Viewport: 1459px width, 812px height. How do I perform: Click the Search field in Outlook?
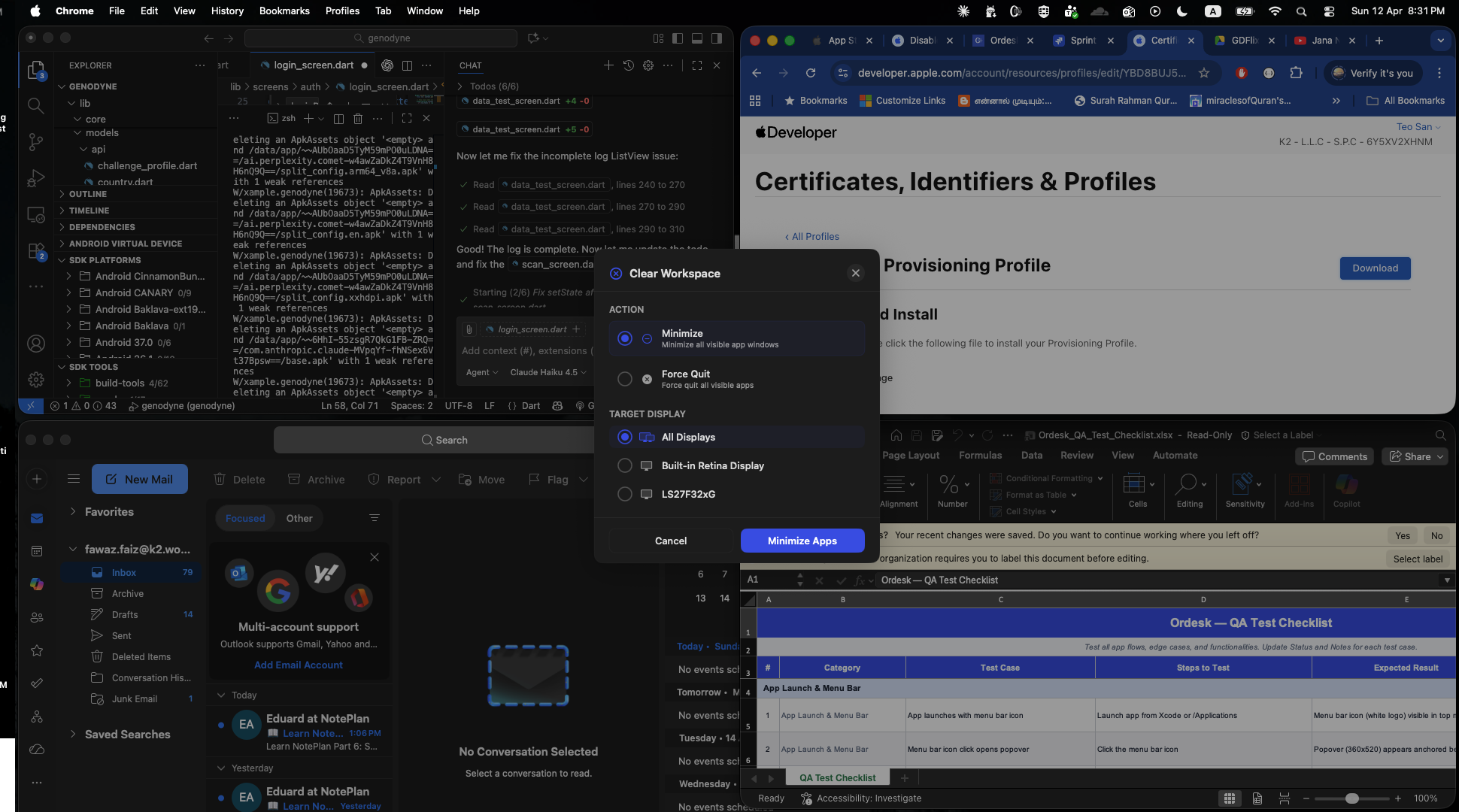click(444, 439)
